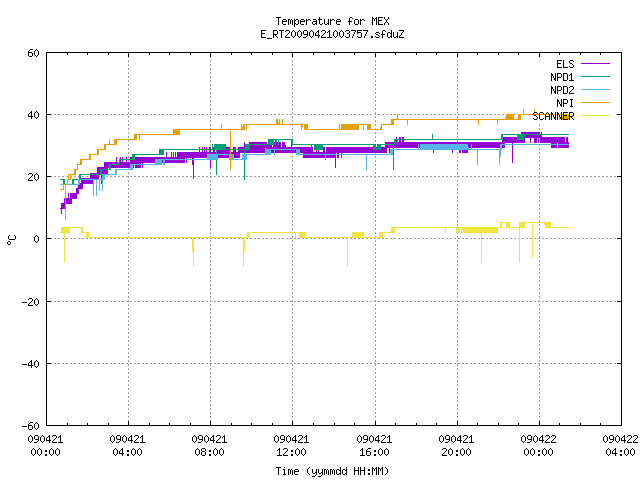Click the orange NPI legend line sample

[595, 102]
